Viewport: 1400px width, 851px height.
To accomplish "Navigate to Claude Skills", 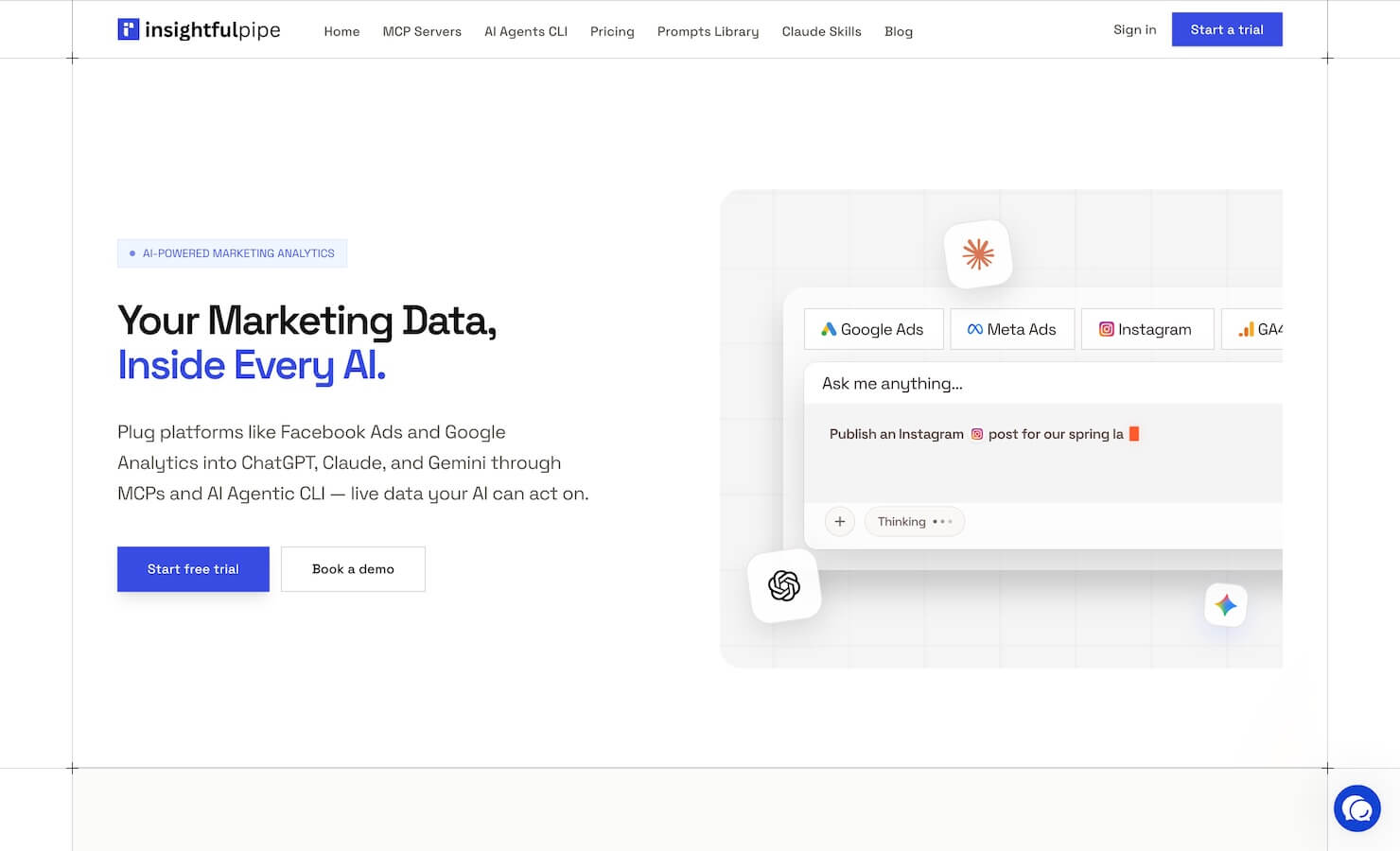I will click(821, 31).
